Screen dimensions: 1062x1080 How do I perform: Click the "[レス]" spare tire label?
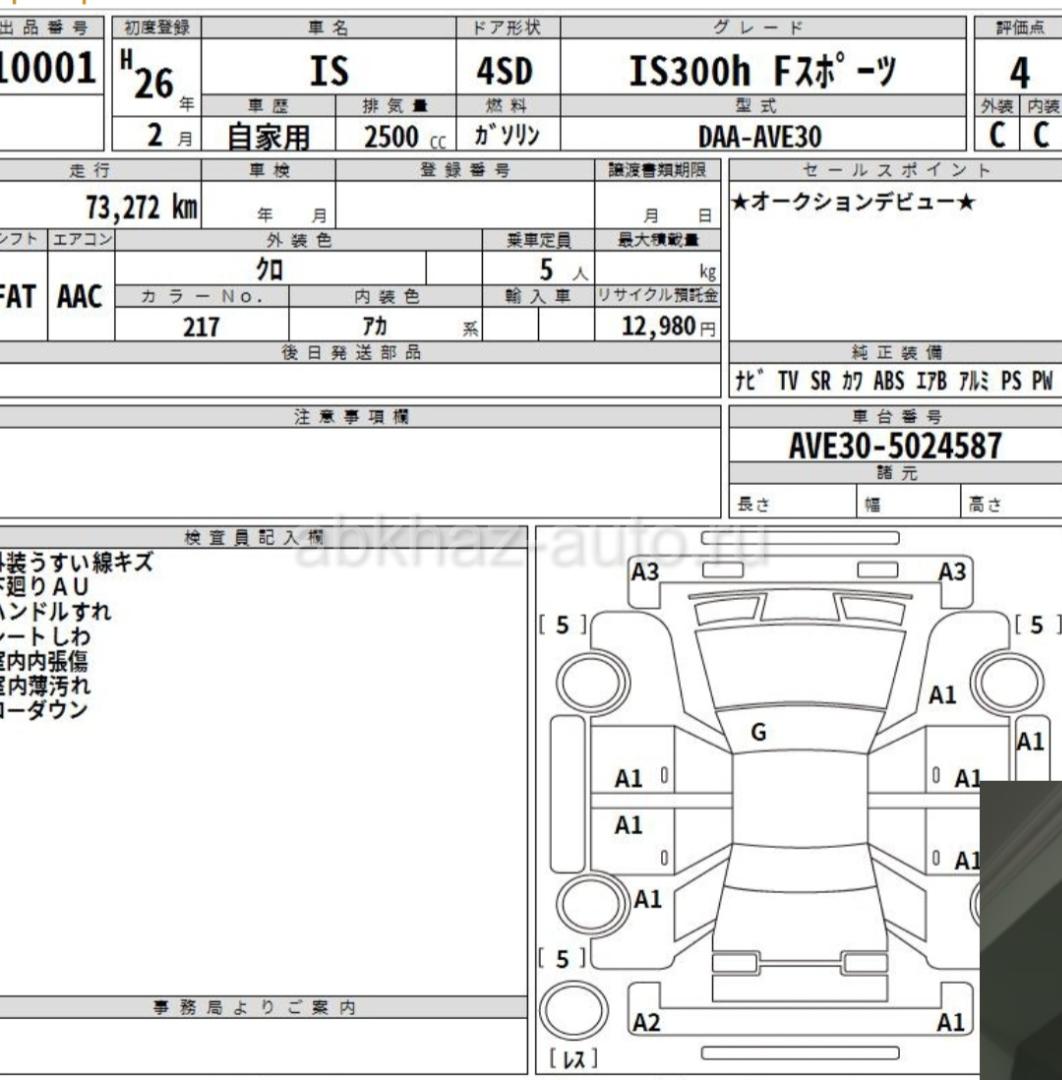[574, 1059]
